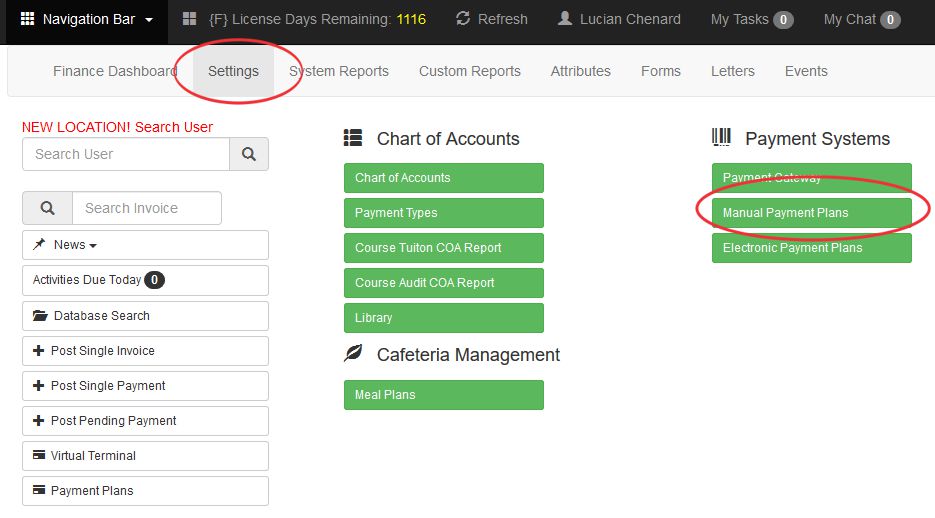Click Post Single Invoice button

145,350
